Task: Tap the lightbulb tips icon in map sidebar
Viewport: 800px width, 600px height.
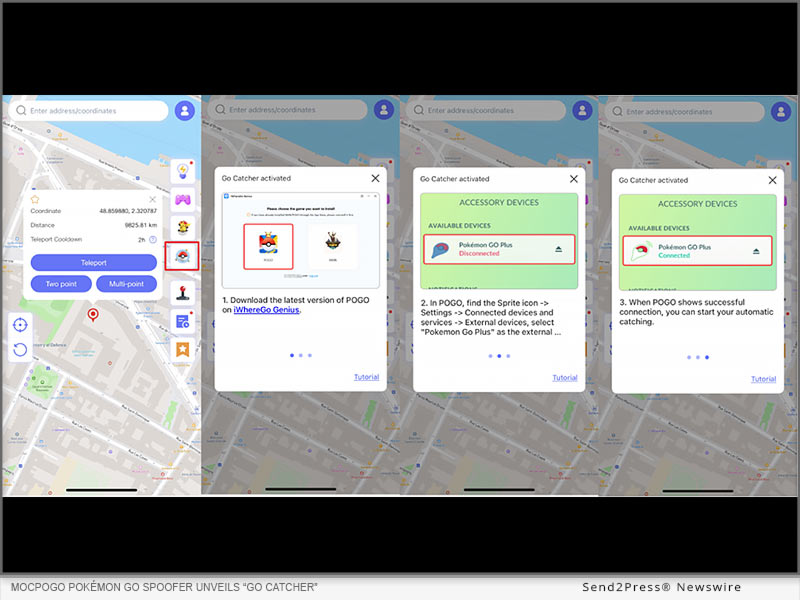Action: [183, 172]
